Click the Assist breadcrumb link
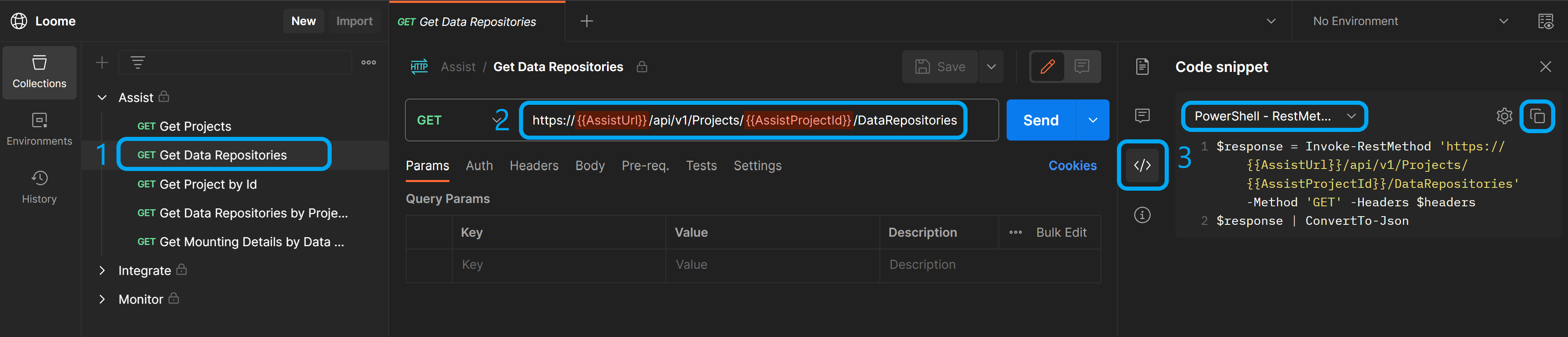The width and height of the screenshot is (1568, 337). pos(458,67)
